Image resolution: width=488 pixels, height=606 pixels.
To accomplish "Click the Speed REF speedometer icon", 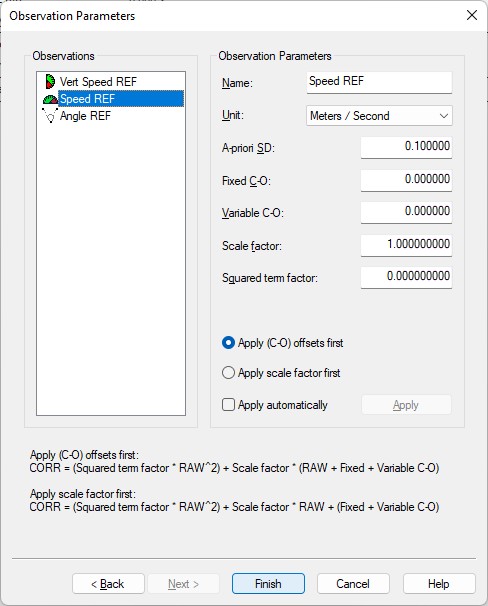I will tap(50, 99).
